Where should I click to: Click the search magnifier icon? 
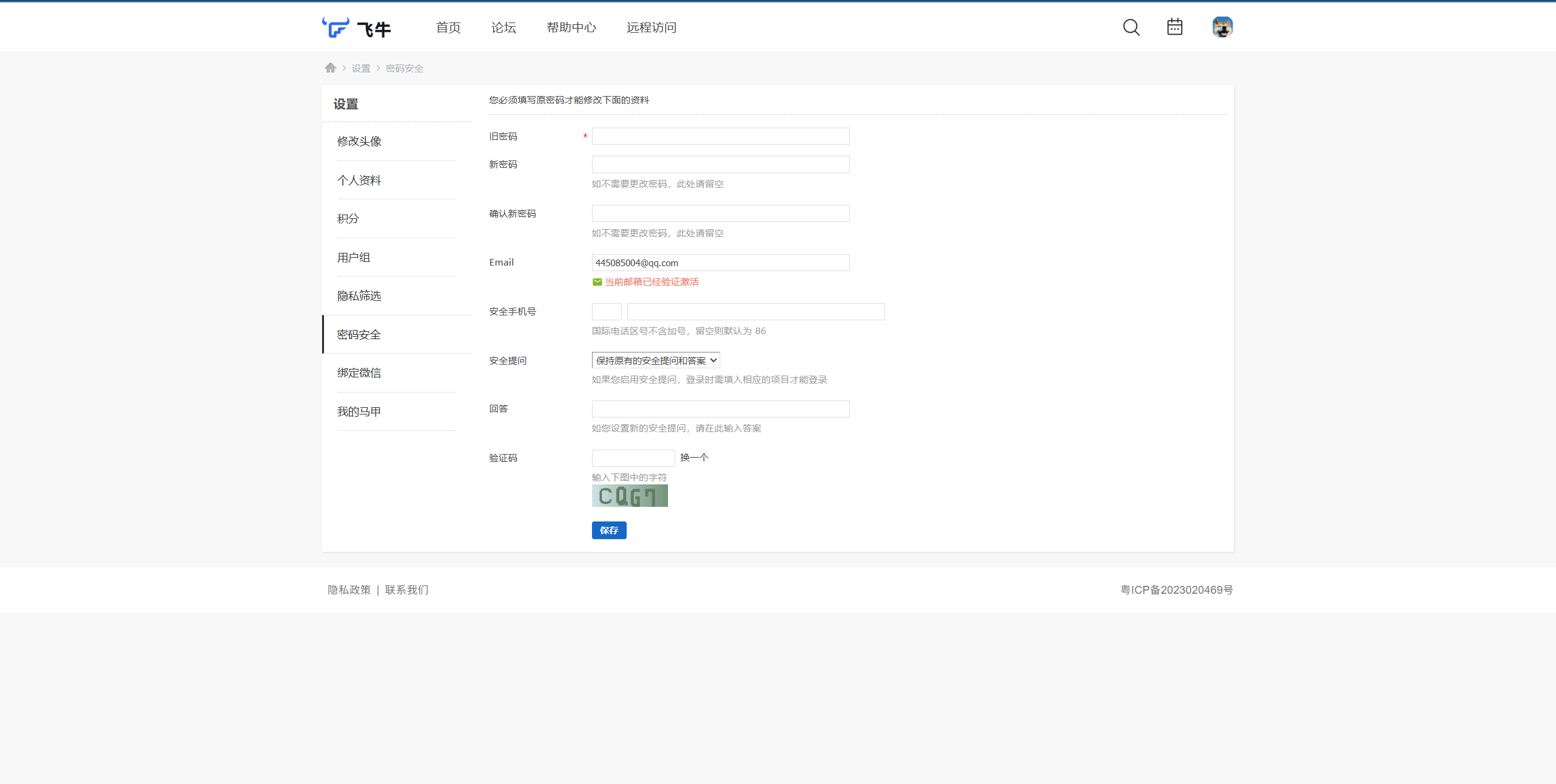tap(1131, 27)
